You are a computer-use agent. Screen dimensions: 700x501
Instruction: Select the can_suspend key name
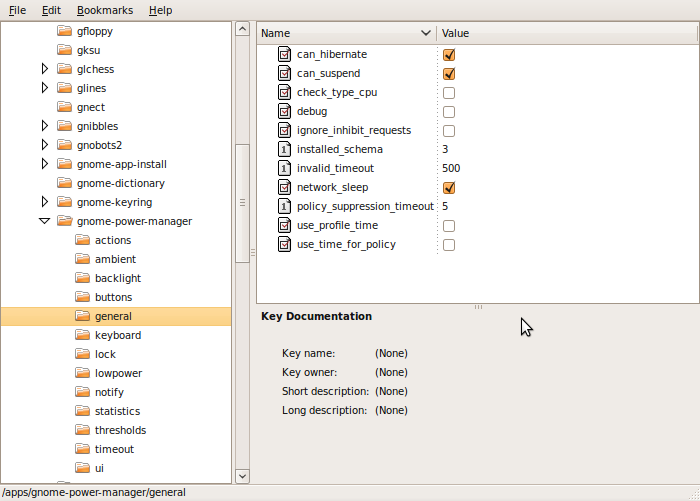click(329, 73)
